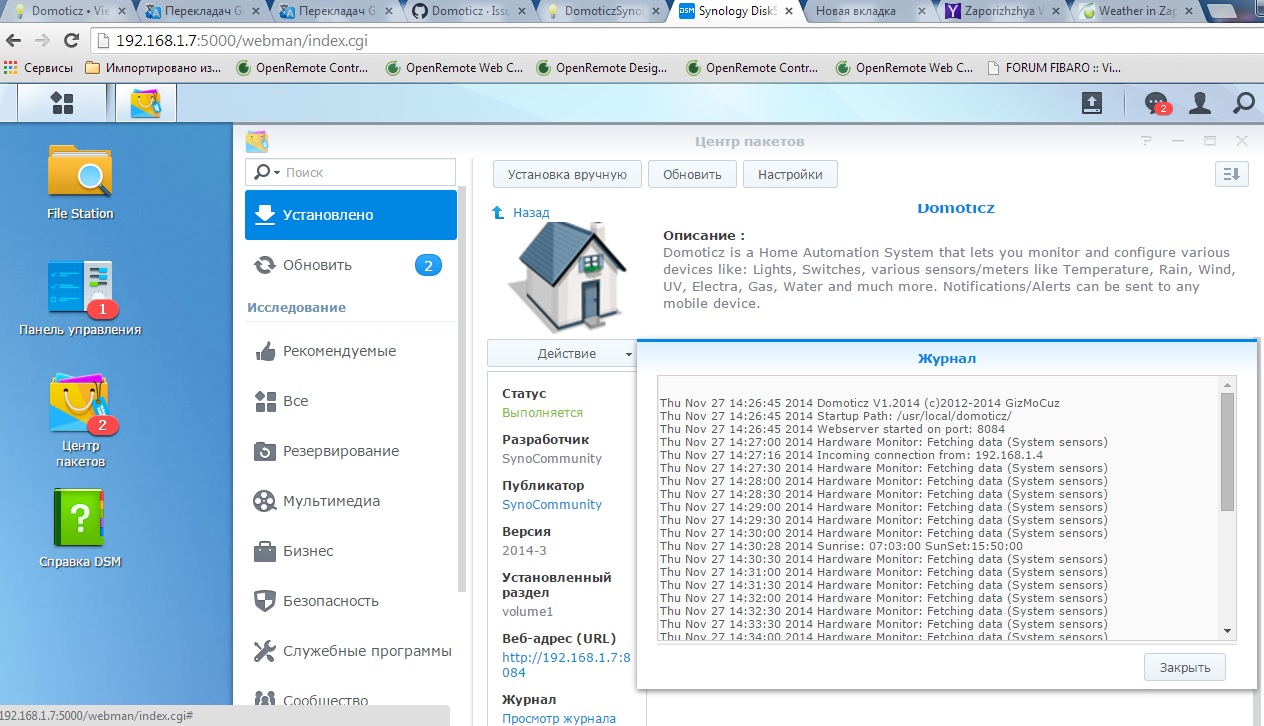Click the Webserver started on port 8084 log line
The image size is (1264, 726).
click(832, 429)
